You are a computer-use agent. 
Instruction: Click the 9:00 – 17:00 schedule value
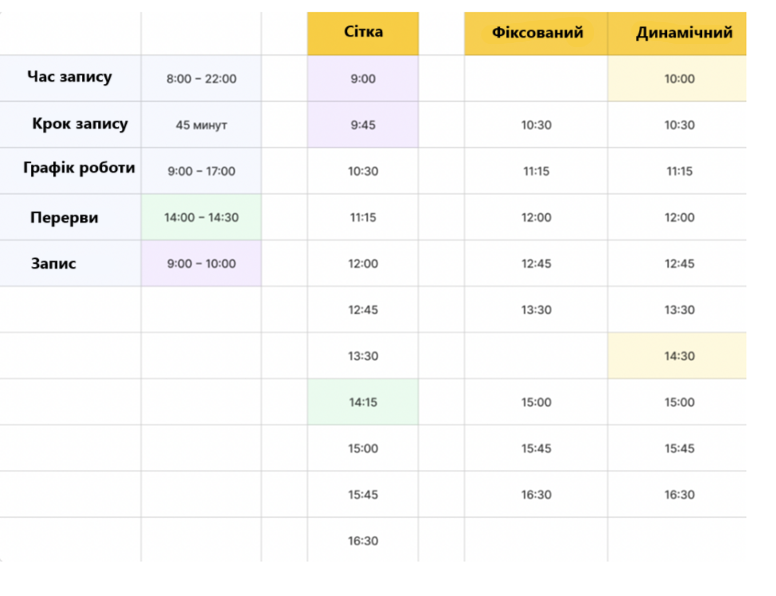[201, 171]
